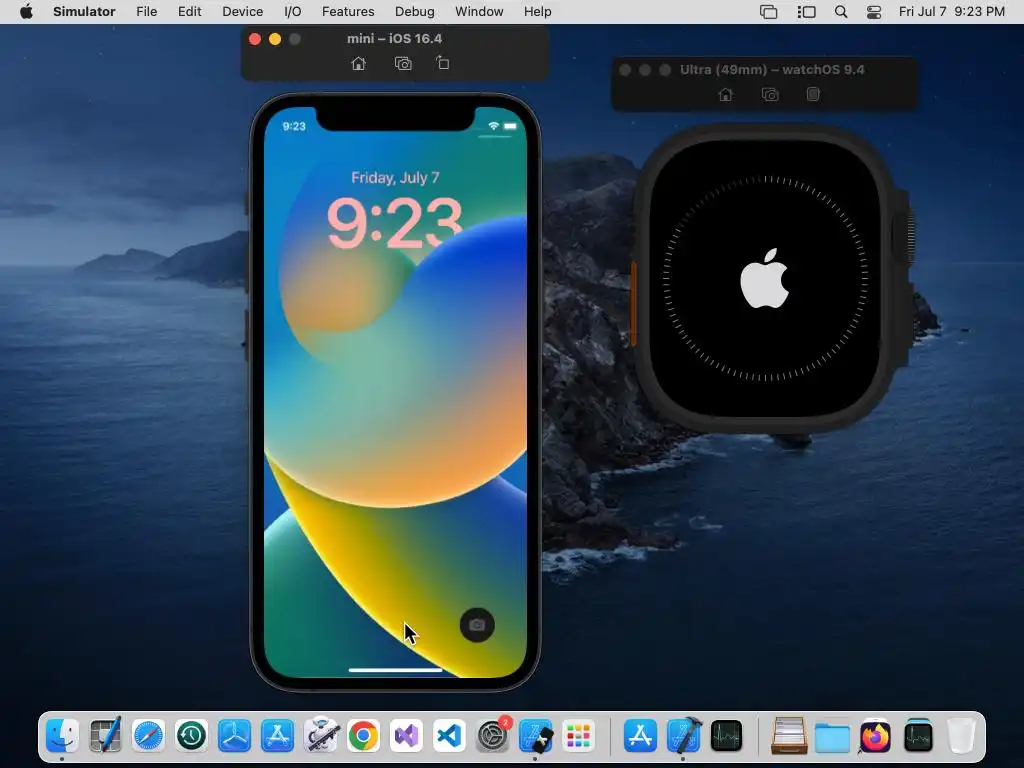Click Spotlight search icon in menu bar
Viewport: 1024px width, 768px height.
841,12
